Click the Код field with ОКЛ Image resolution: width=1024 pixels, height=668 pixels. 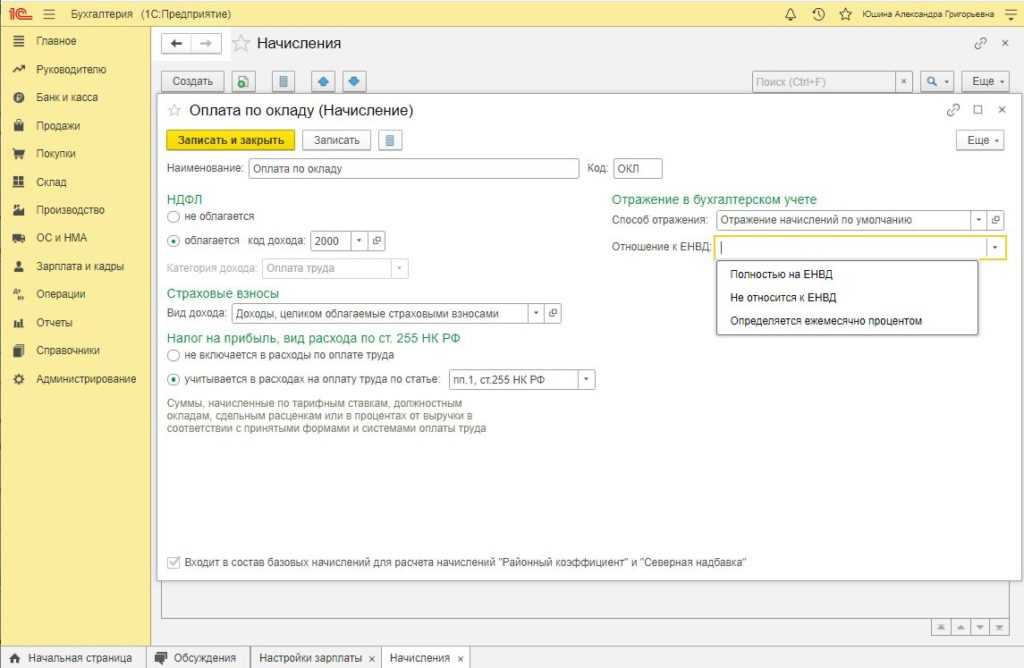click(637, 168)
